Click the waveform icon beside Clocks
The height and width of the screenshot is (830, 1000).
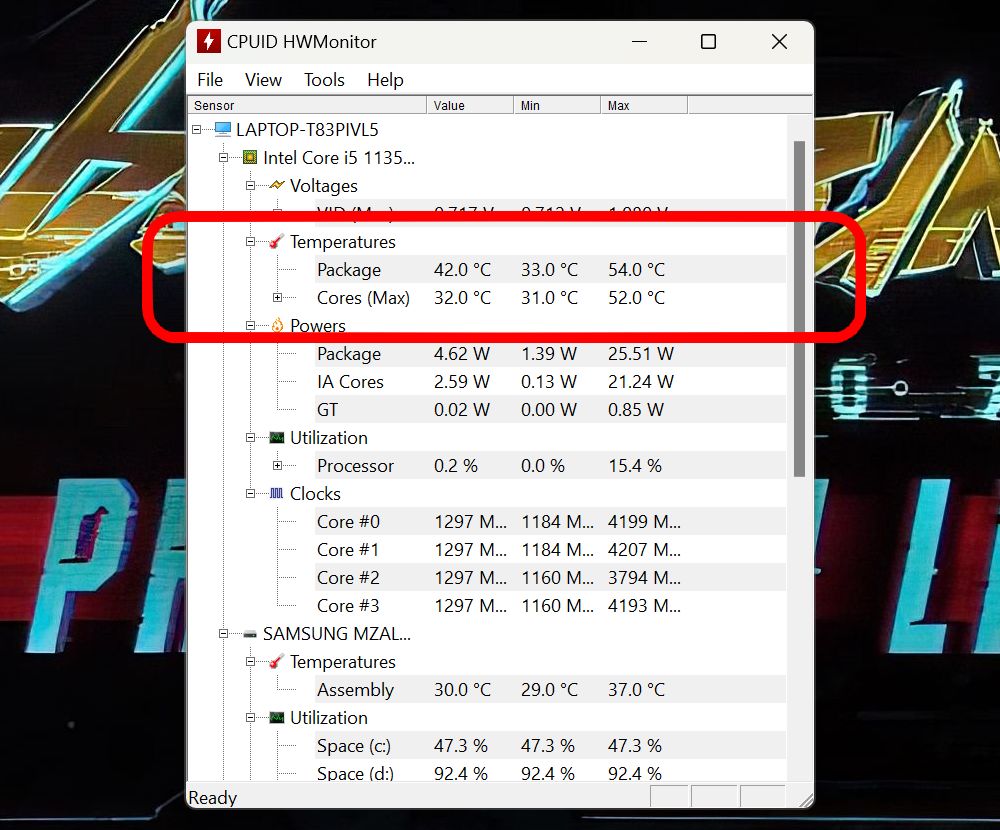[277, 494]
